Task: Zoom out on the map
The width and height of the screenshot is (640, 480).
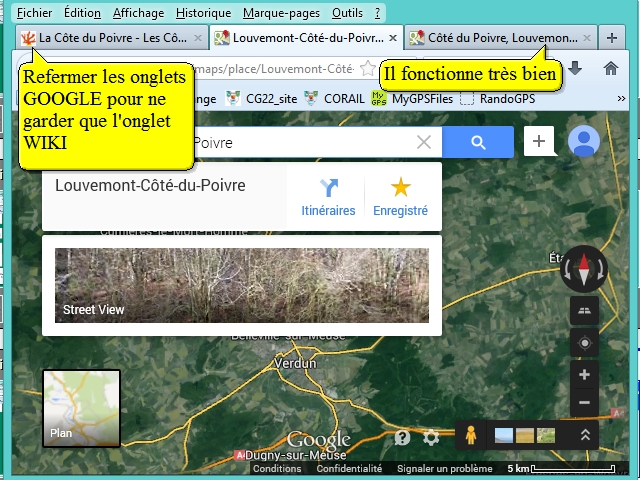Action: (x=584, y=402)
